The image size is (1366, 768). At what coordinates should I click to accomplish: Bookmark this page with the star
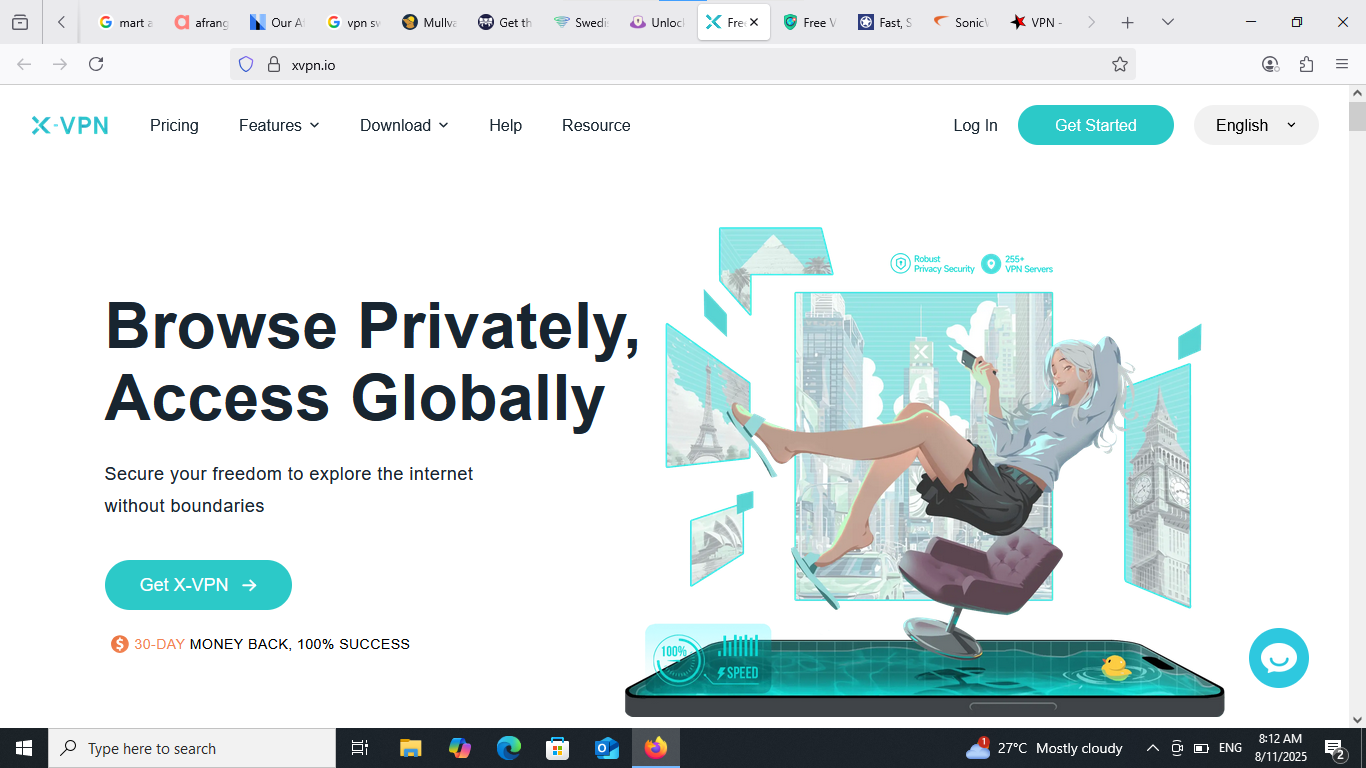pyautogui.click(x=1120, y=64)
